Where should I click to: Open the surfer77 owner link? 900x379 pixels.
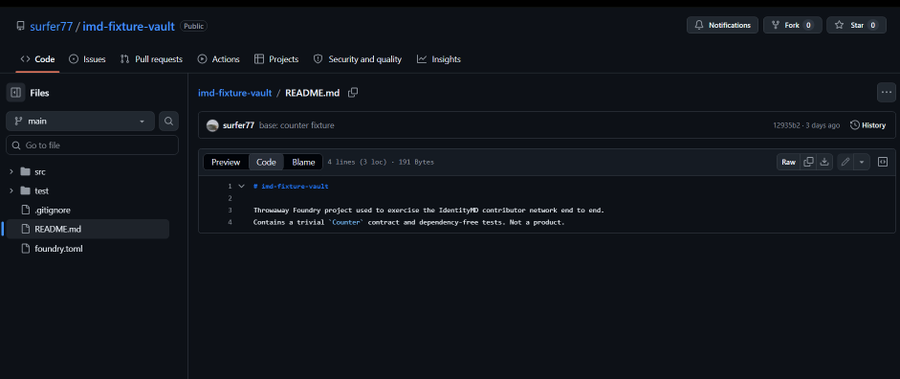[x=51, y=26]
